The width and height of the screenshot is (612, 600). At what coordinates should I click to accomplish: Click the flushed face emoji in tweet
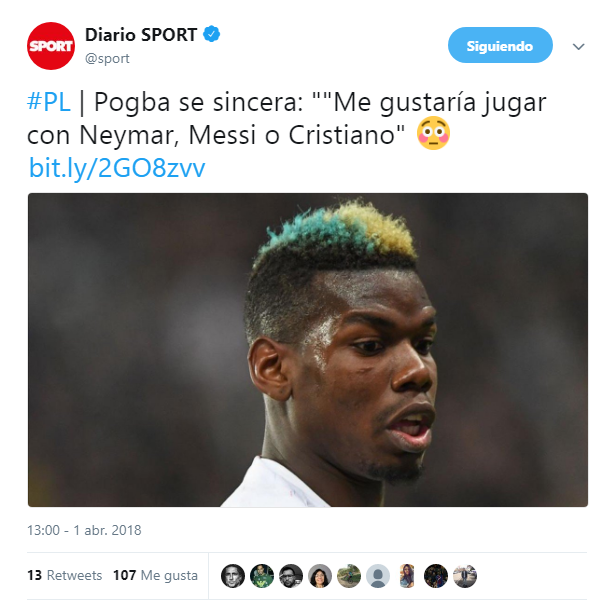point(433,134)
